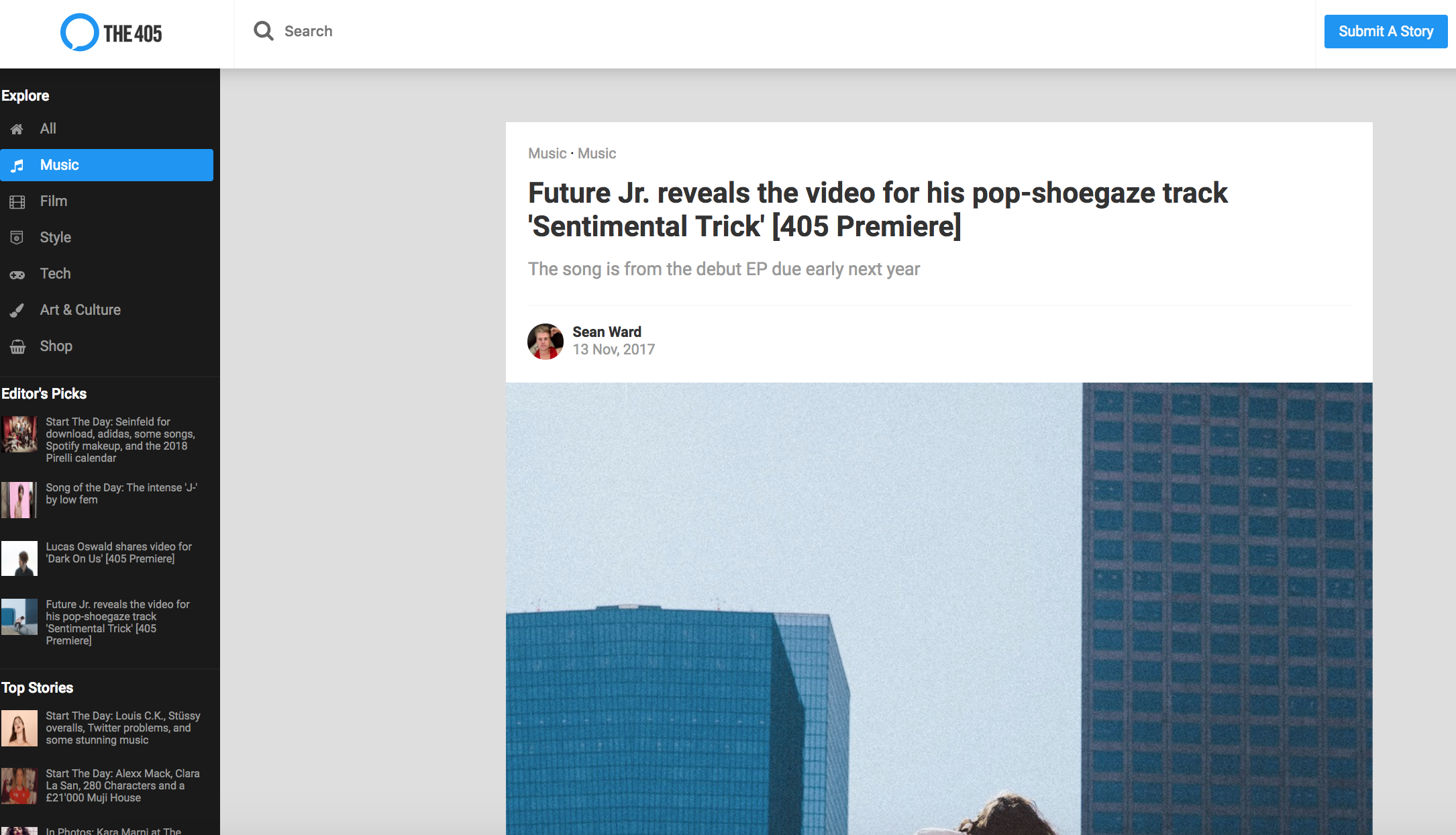The height and width of the screenshot is (835, 1456).
Task: Click Sean Ward's avatar photo
Action: pyautogui.click(x=545, y=341)
